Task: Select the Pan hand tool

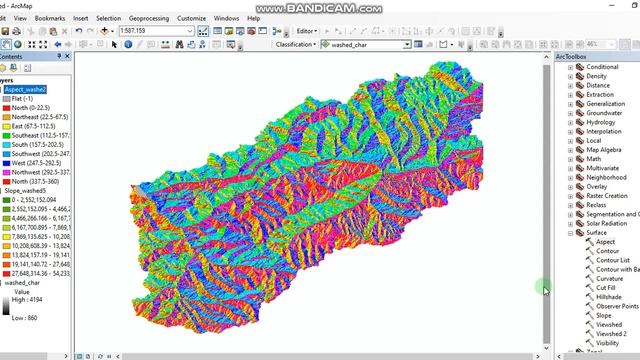Action: pyautogui.click(x=6, y=44)
